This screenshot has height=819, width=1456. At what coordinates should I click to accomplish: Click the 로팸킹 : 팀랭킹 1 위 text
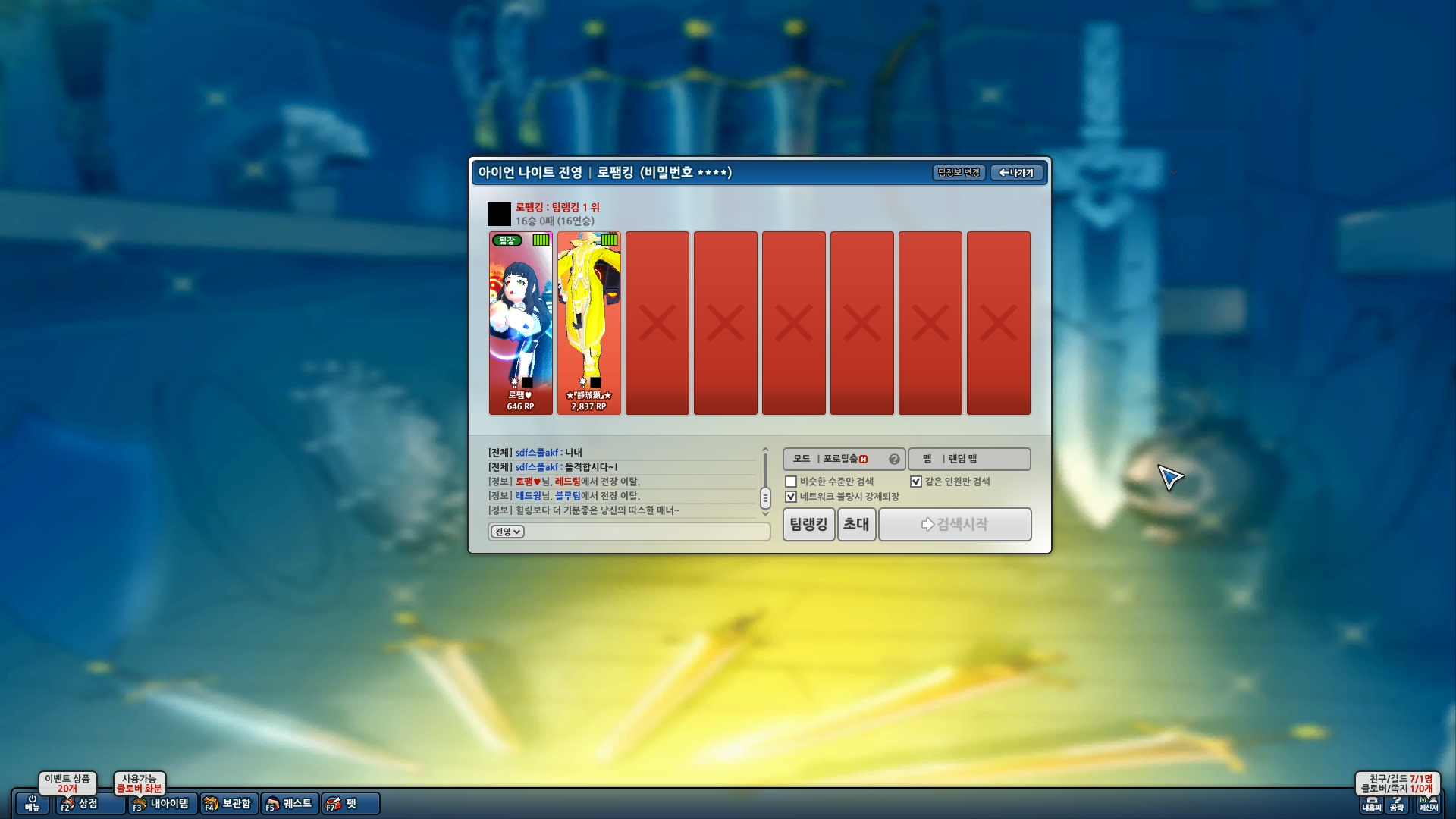click(557, 207)
